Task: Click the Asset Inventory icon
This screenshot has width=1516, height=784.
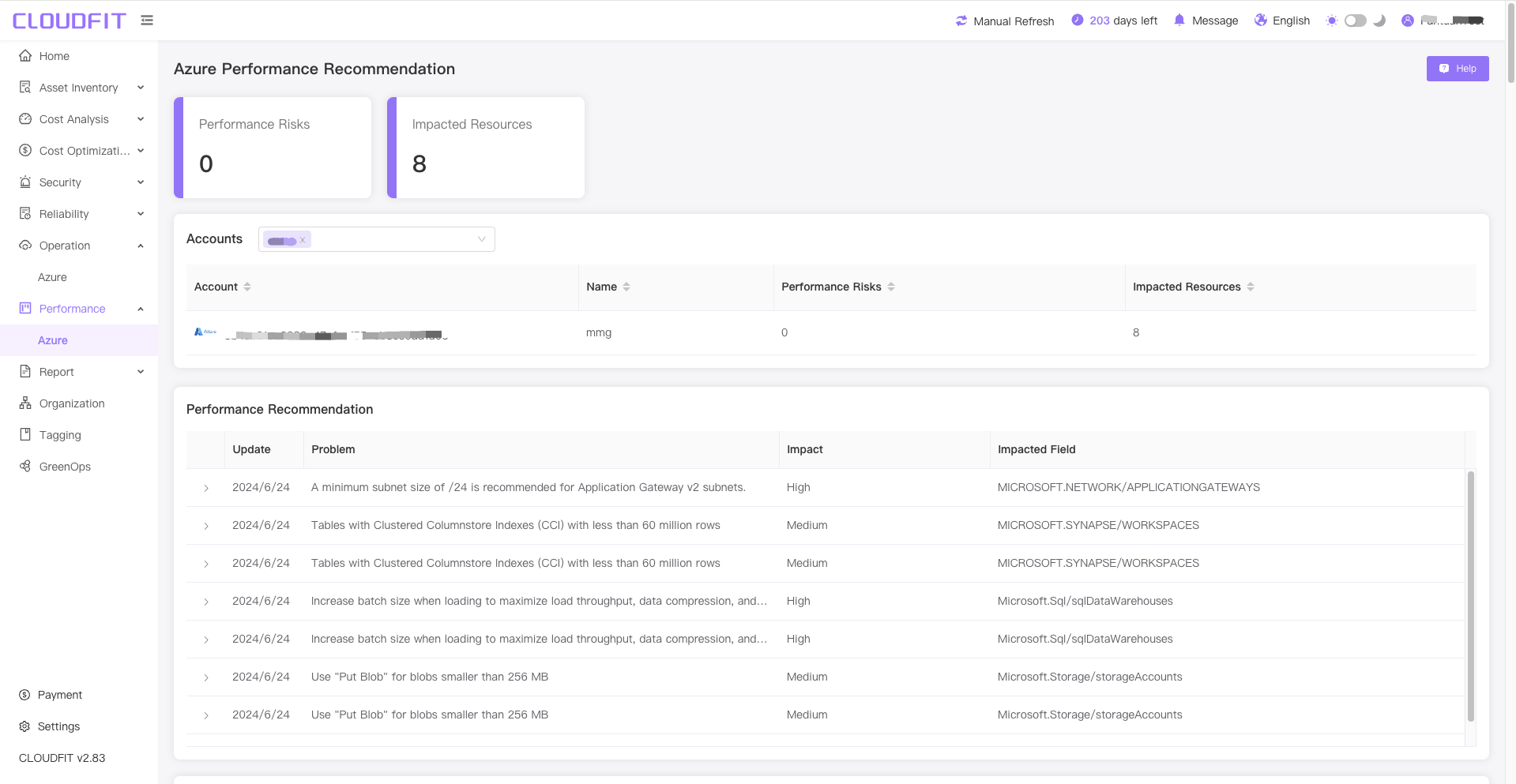Action: click(25, 88)
